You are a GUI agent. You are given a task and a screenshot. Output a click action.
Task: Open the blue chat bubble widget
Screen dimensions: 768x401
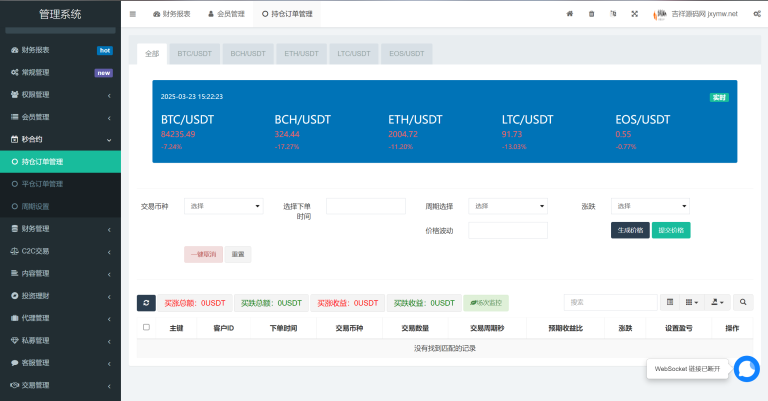746,369
